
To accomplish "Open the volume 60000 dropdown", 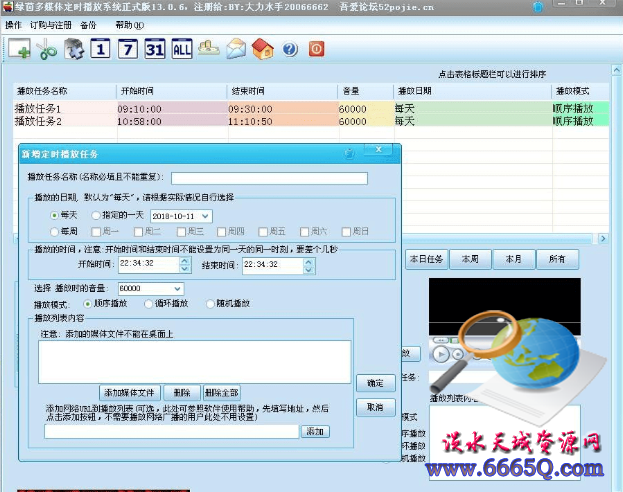I will 177,289.
